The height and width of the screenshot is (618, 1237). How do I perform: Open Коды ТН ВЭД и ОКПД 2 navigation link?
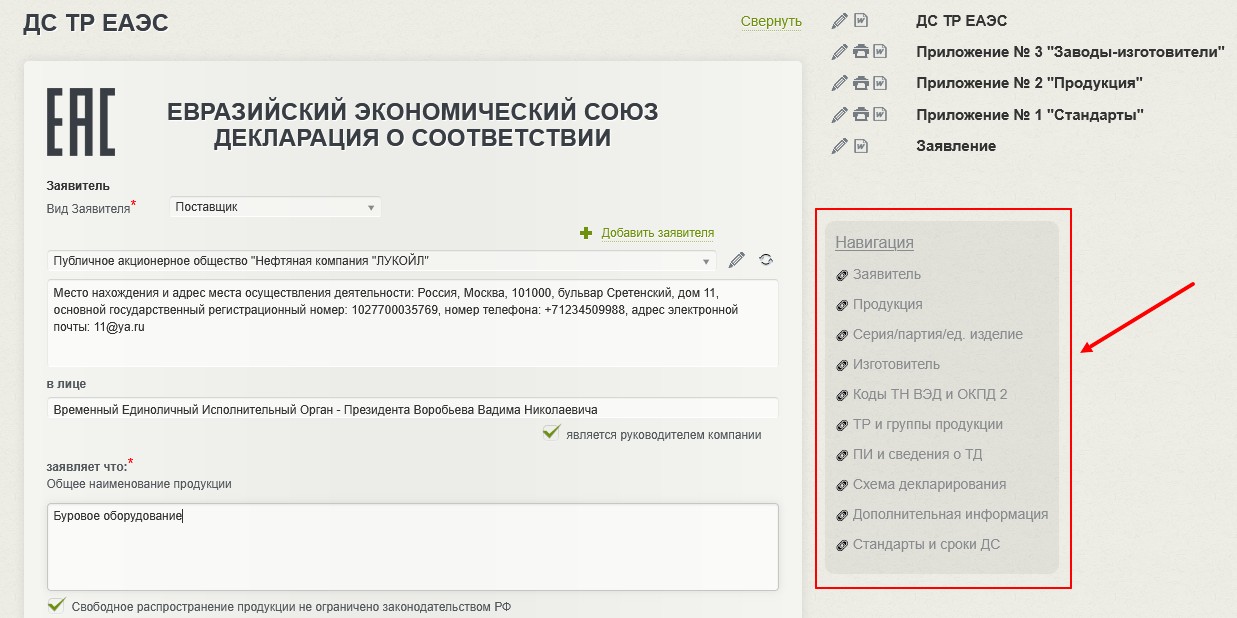[929, 394]
